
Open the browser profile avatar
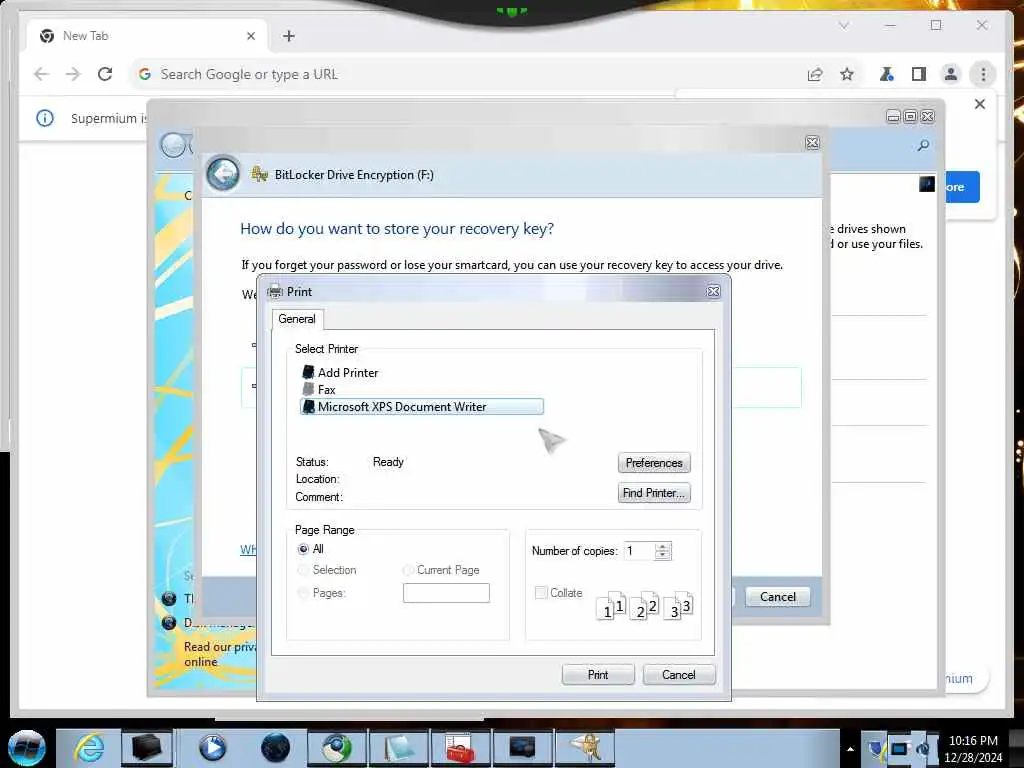tap(951, 74)
